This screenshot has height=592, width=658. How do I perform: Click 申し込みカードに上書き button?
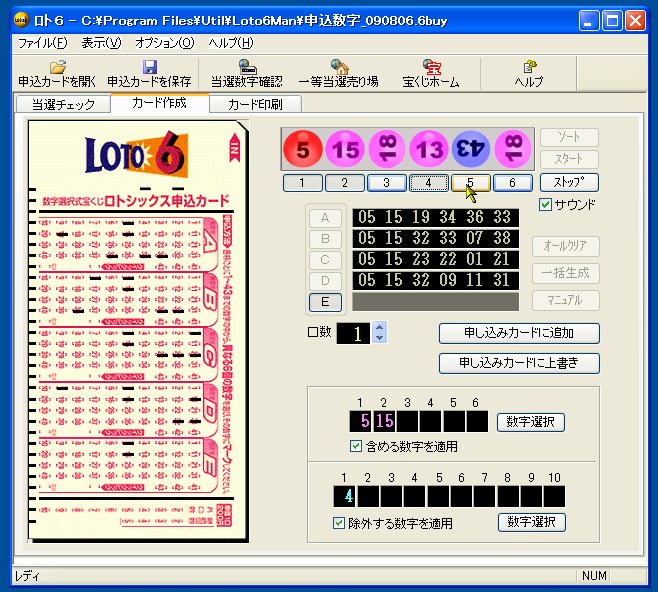pos(519,363)
